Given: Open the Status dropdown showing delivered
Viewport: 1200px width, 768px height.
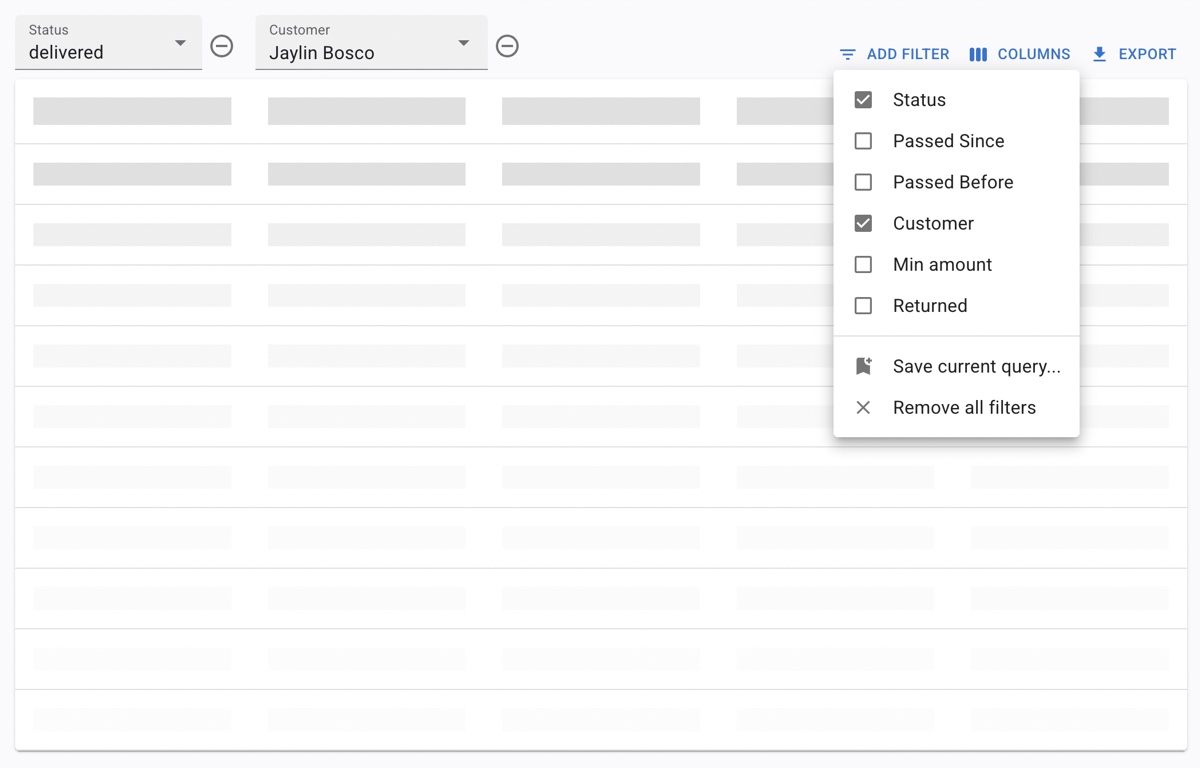Looking at the screenshot, I should [108, 43].
